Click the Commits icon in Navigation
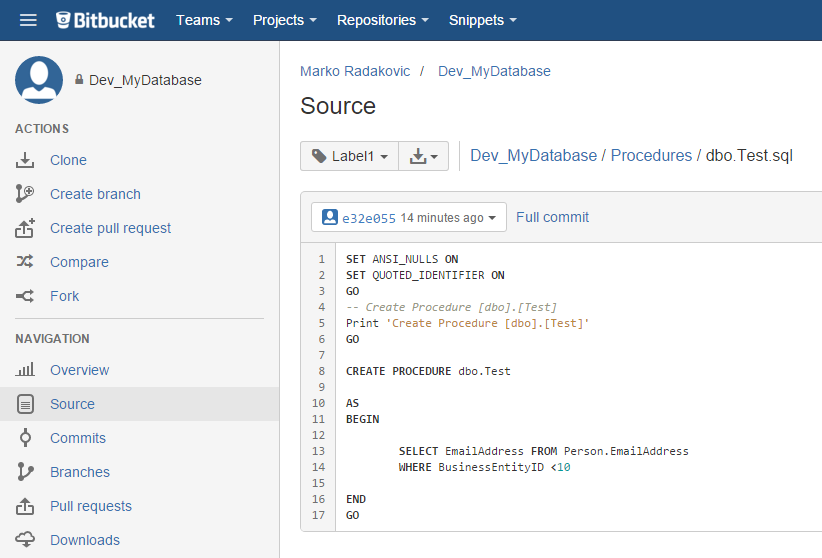Screen dimensions: 822x558 click(26, 438)
